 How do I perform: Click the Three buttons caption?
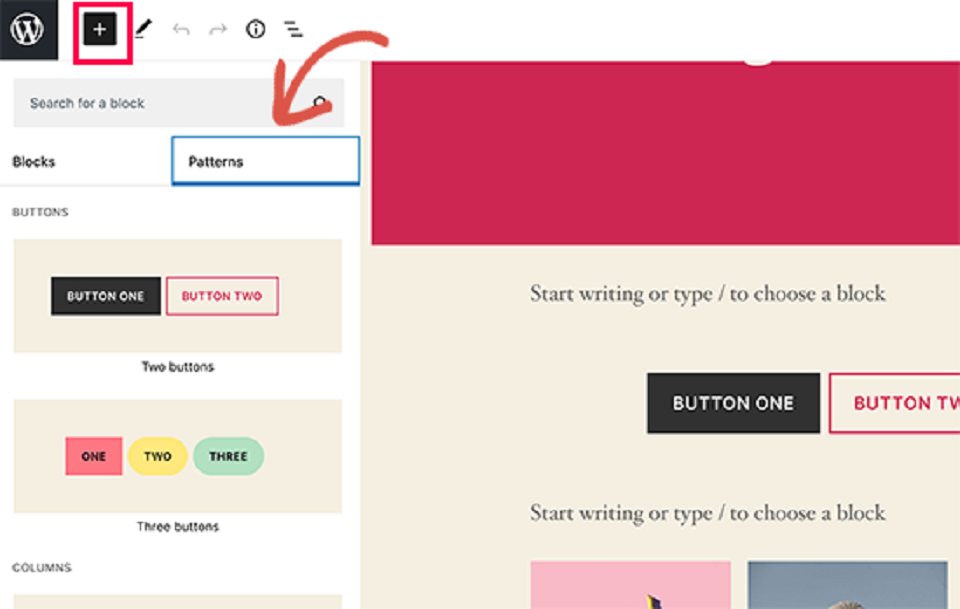coord(178,526)
